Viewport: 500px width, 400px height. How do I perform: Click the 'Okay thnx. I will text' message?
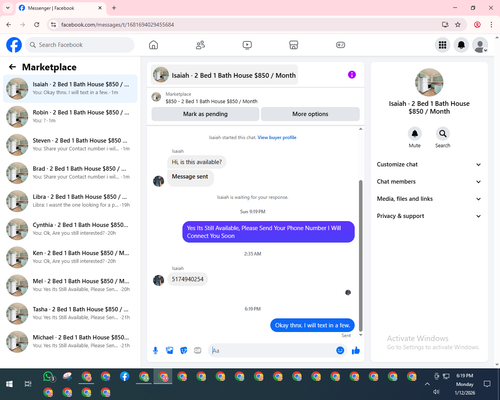pyautogui.click(x=312, y=325)
